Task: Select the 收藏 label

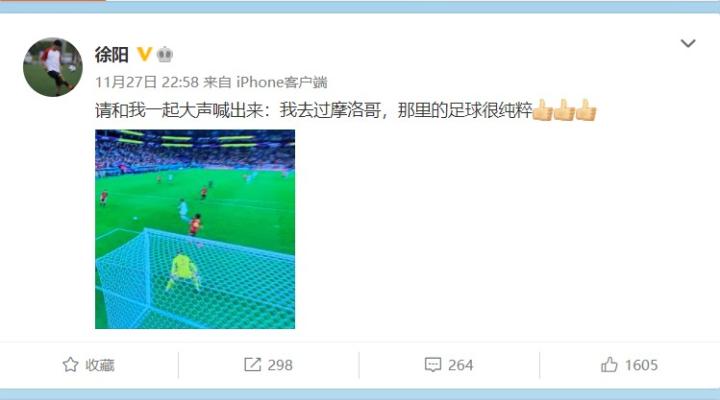Action: 100,365
